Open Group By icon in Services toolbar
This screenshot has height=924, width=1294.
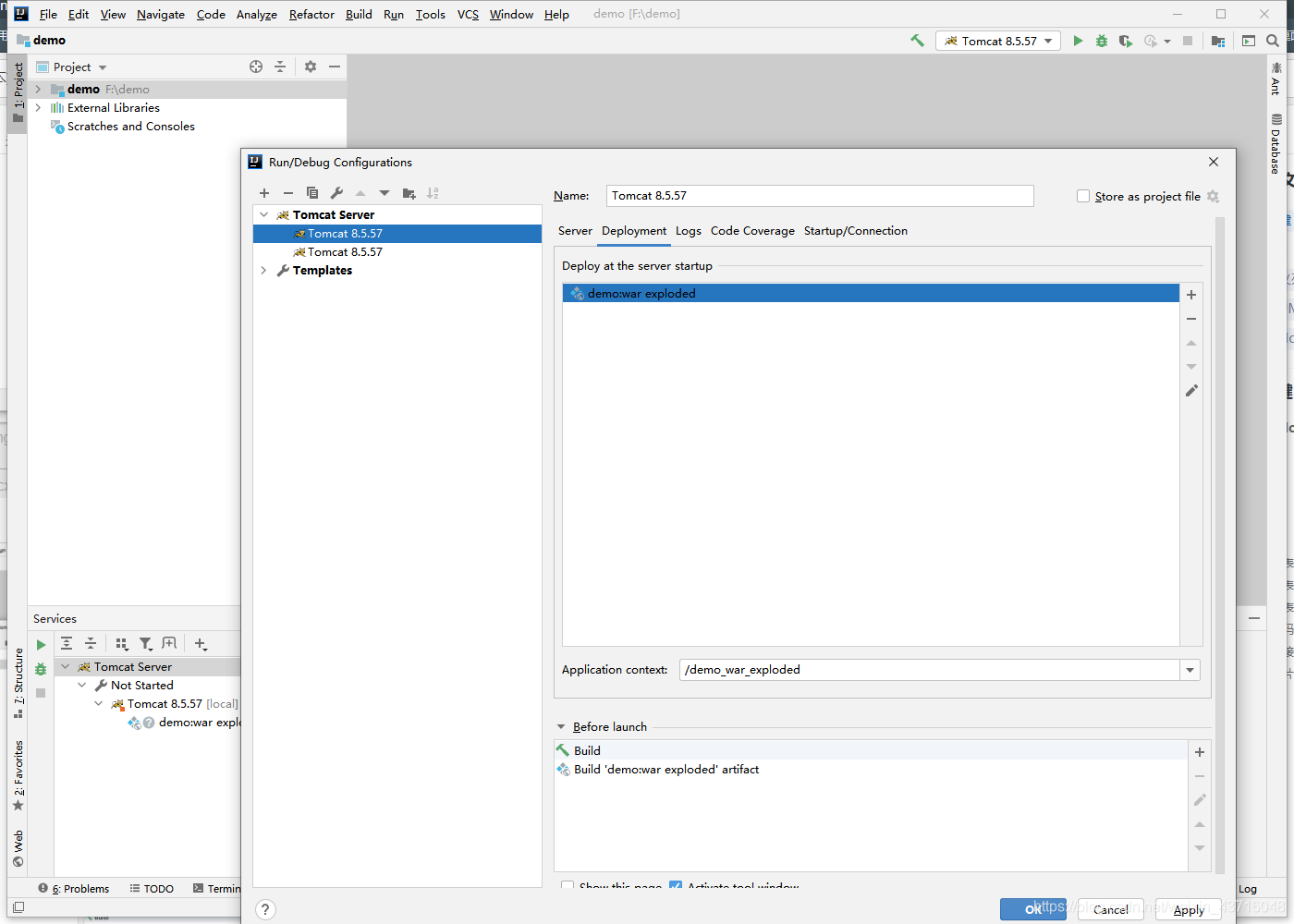[122, 643]
